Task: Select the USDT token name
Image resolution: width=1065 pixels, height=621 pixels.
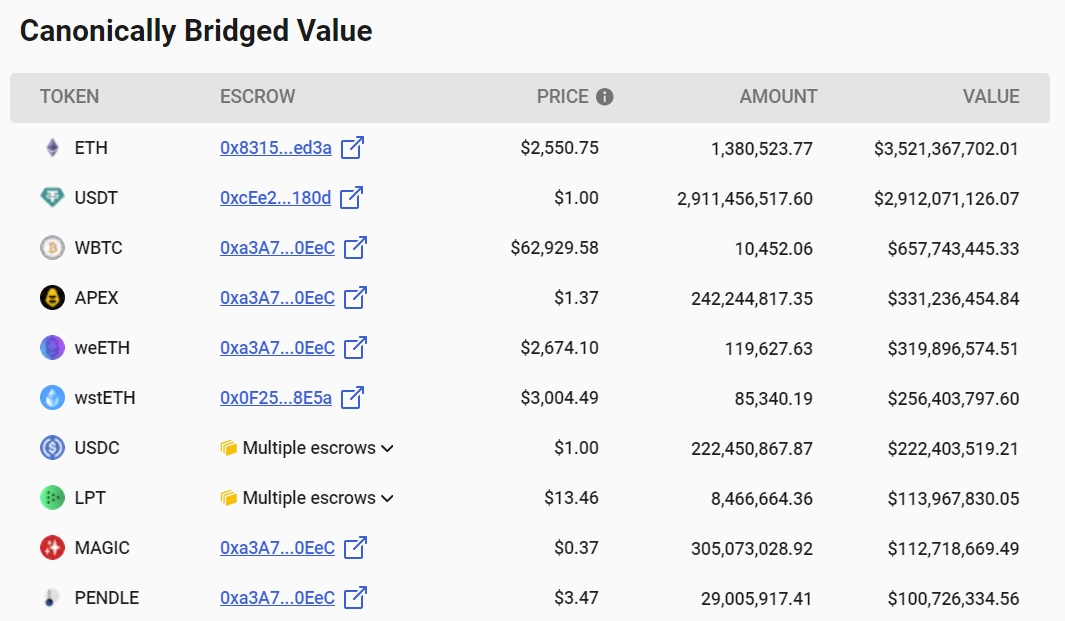Action: [x=96, y=198]
